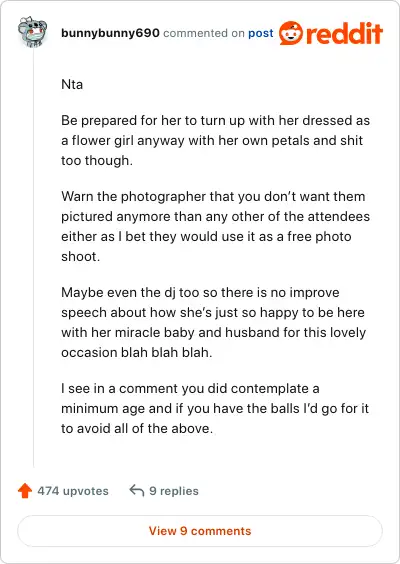Click the orange upvote arrow icon
This screenshot has height=564, width=400.
[25, 491]
